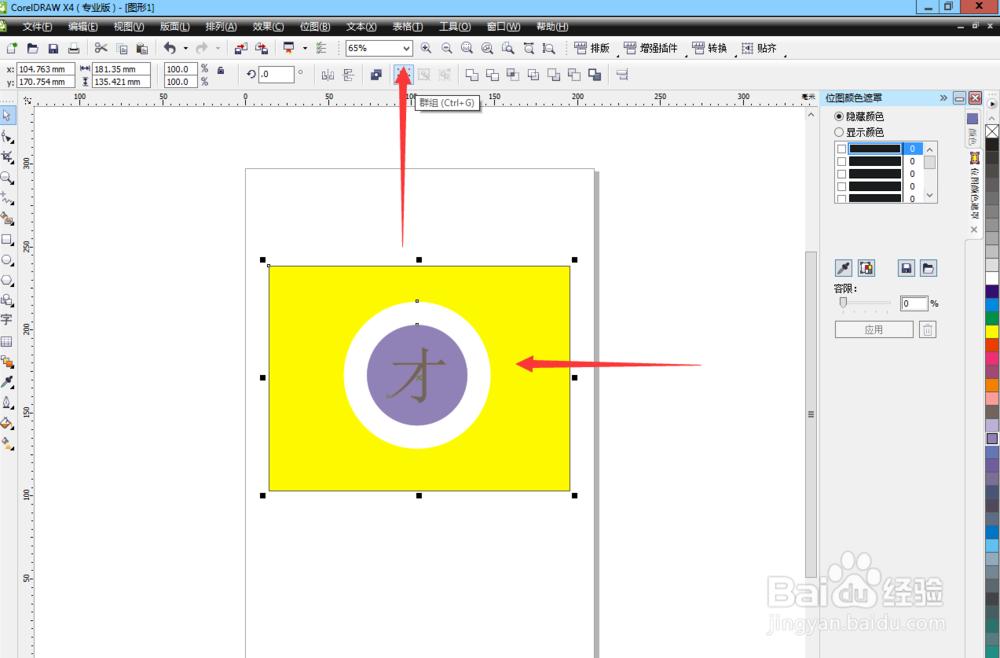This screenshot has height=658, width=1000.
Task: Click the Open file folder icon
Action: click(x=33, y=48)
